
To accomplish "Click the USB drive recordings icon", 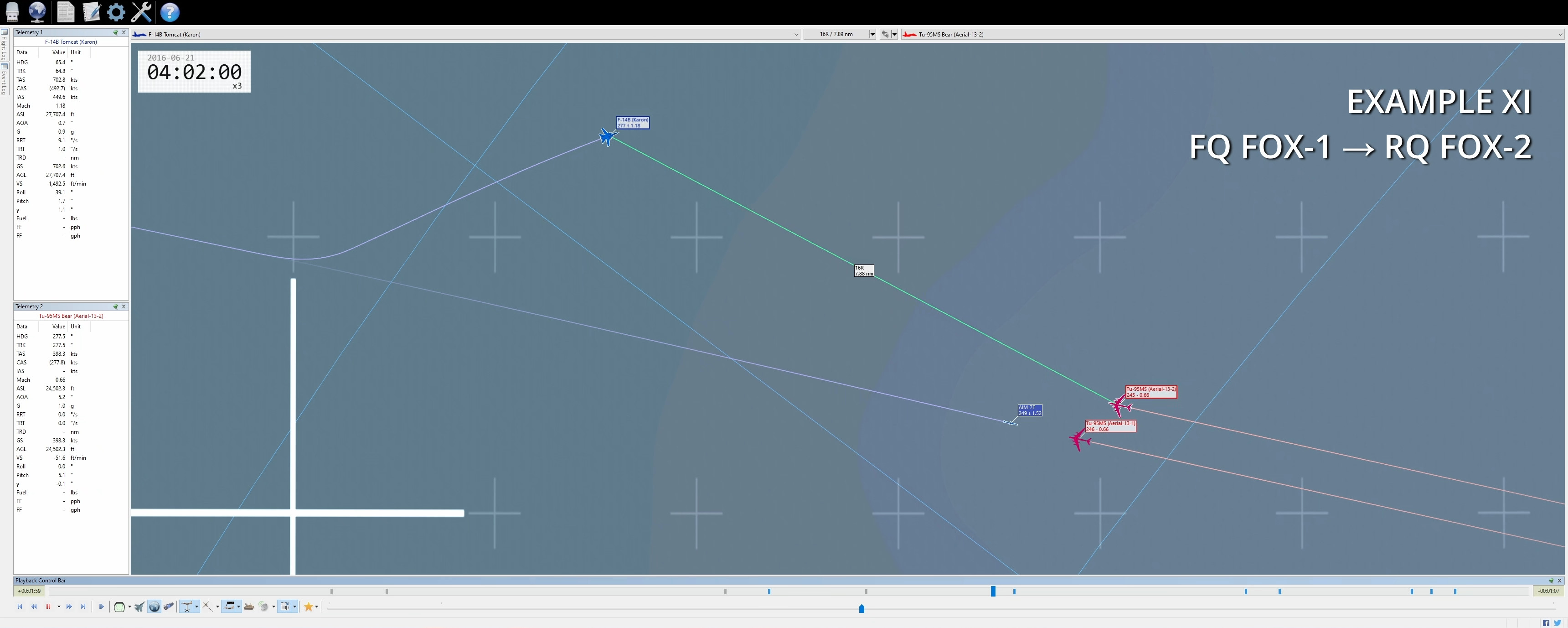I will point(12,11).
